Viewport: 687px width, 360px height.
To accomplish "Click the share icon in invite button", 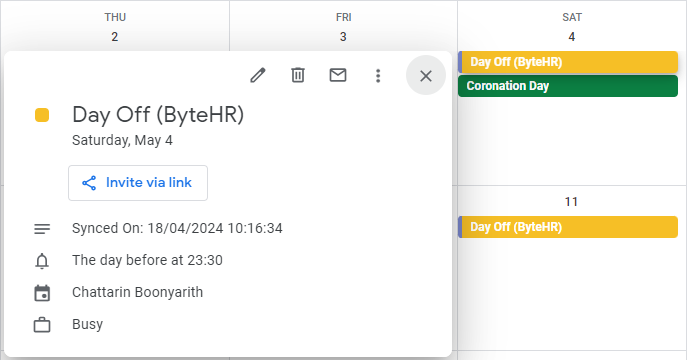I will (89, 183).
